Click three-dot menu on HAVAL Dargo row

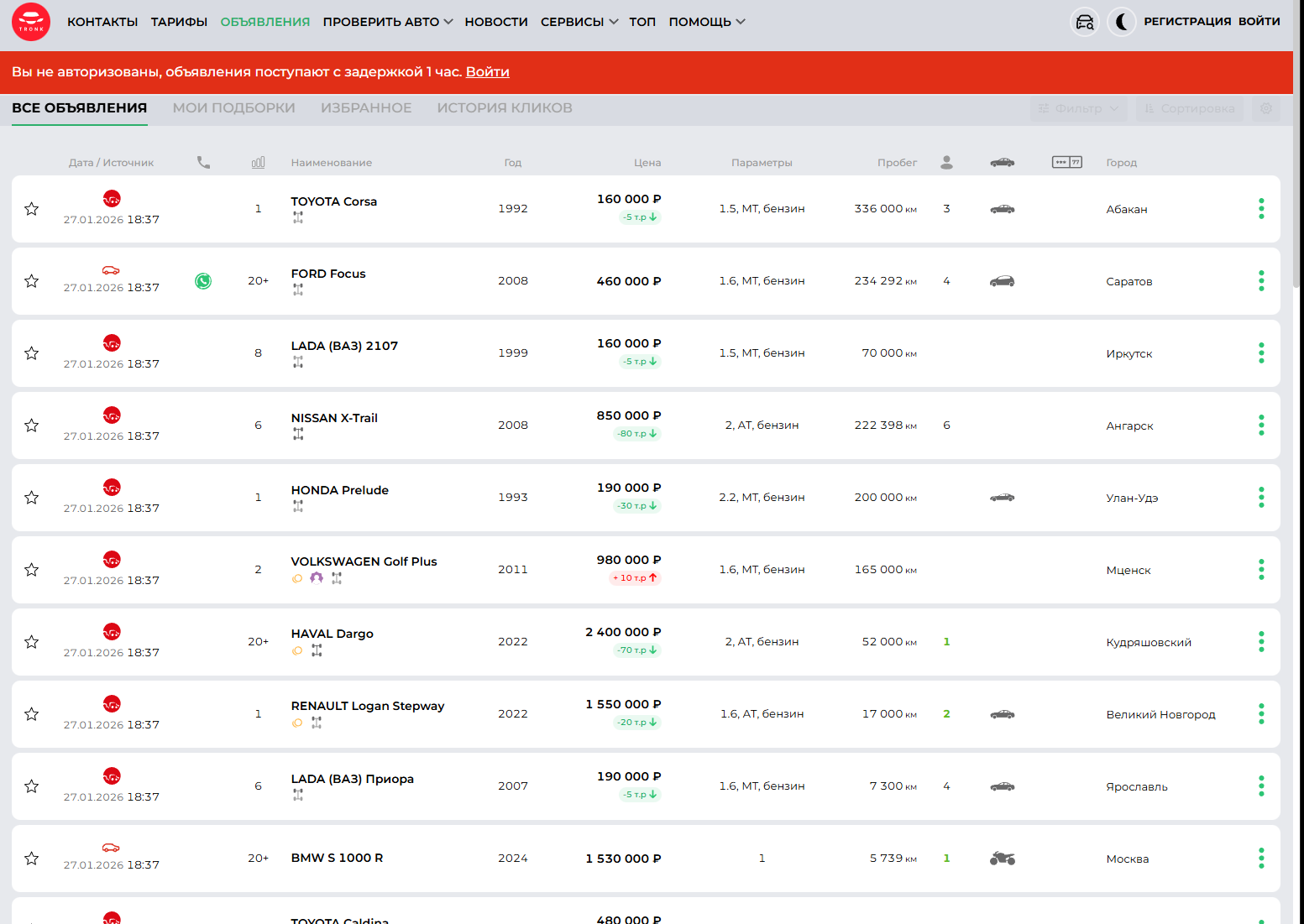pos(1260,642)
